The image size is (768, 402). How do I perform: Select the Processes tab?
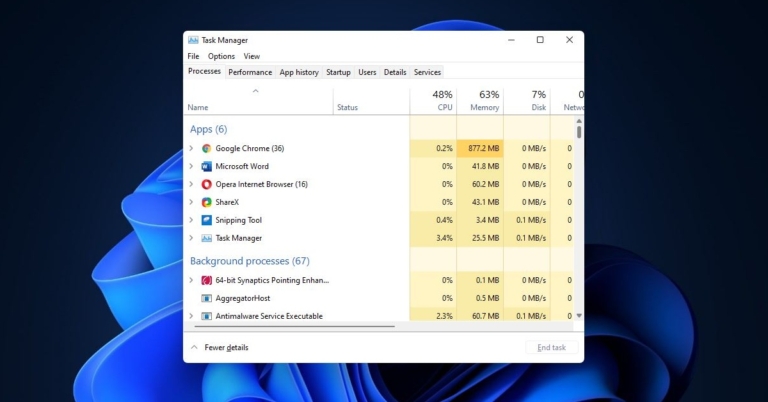204,71
